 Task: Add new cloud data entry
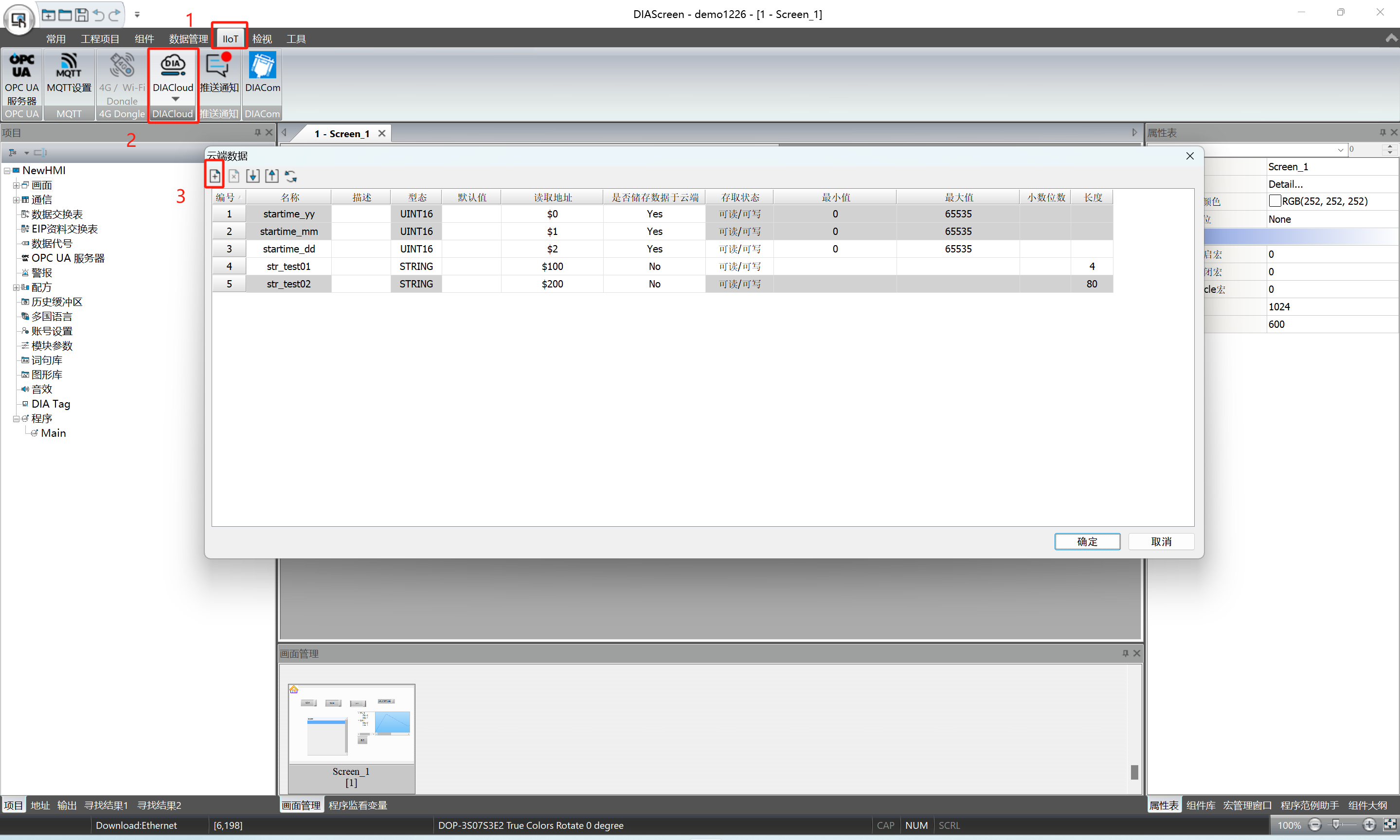[215, 176]
